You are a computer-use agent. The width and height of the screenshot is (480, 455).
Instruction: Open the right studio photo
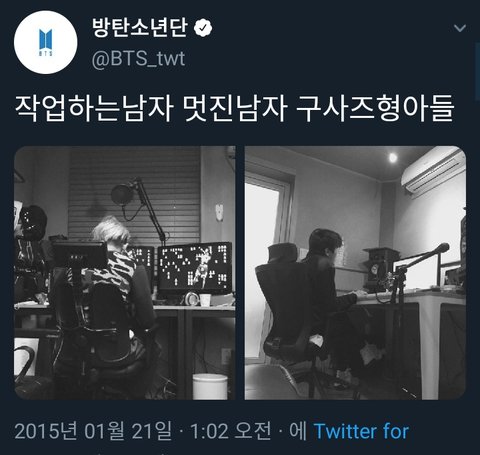(x=355, y=273)
